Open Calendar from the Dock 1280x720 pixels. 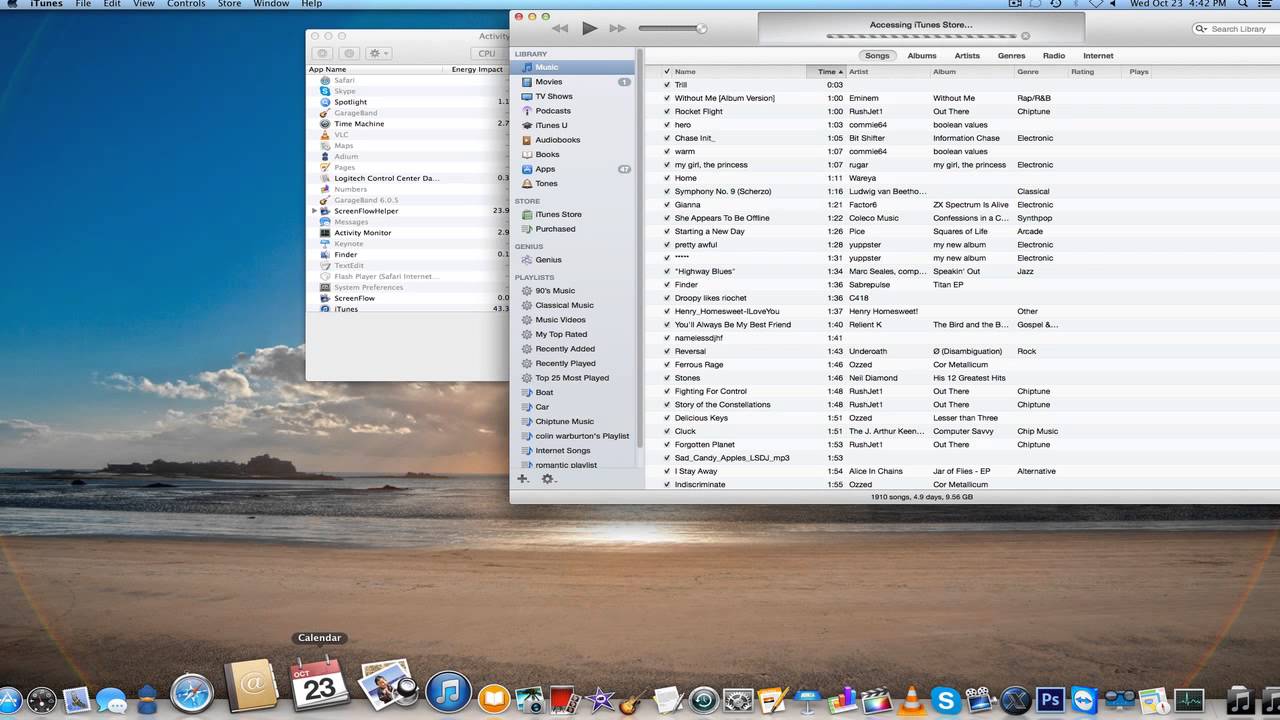point(319,685)
